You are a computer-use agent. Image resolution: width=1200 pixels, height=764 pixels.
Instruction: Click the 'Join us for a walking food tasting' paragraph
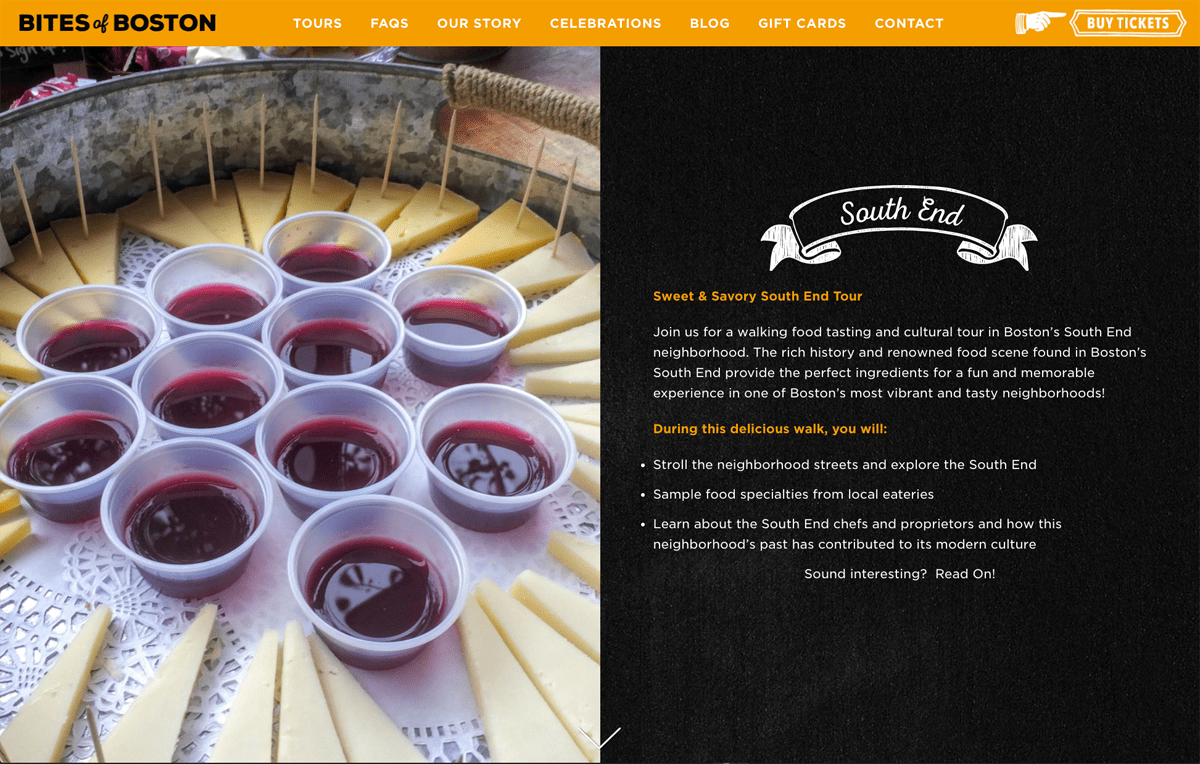(x=899, y=362)
